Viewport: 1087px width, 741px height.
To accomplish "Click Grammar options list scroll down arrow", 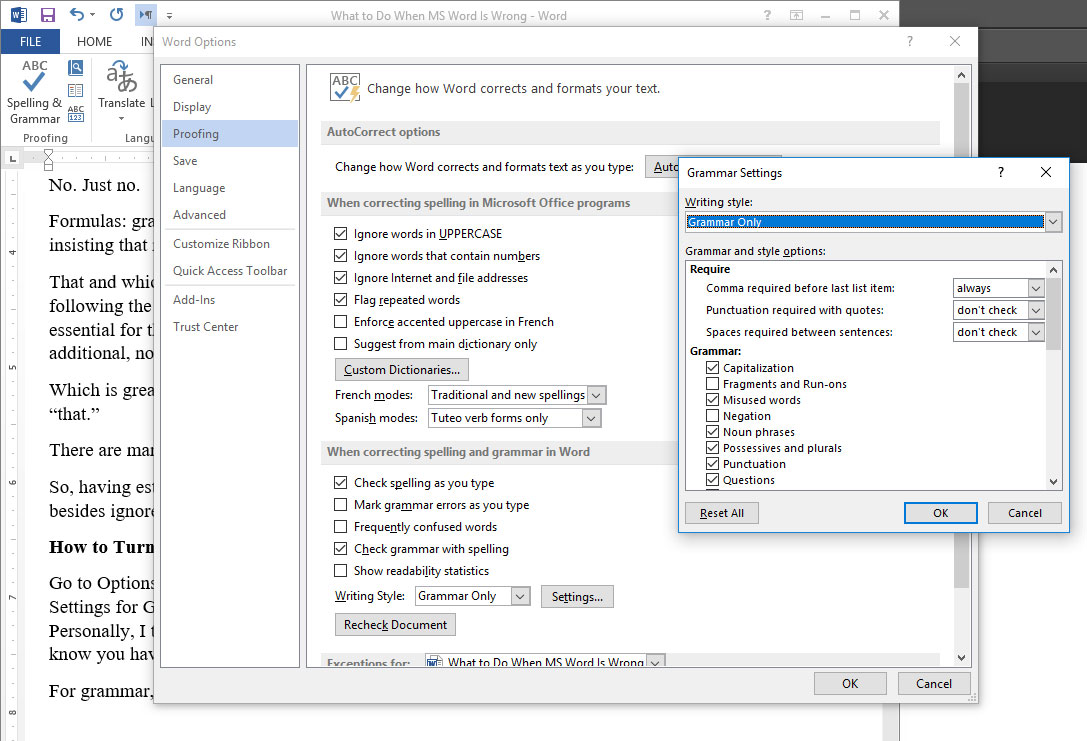I will [1053, 482].
